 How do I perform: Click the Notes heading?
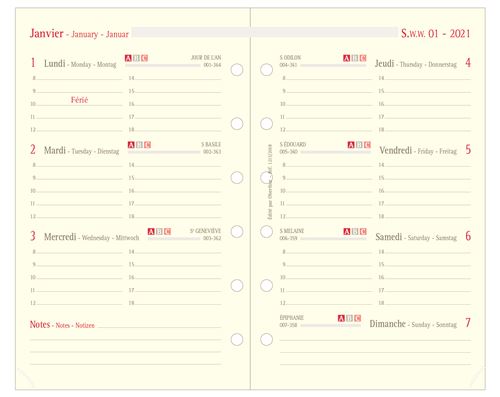click(x=40, y=324)
